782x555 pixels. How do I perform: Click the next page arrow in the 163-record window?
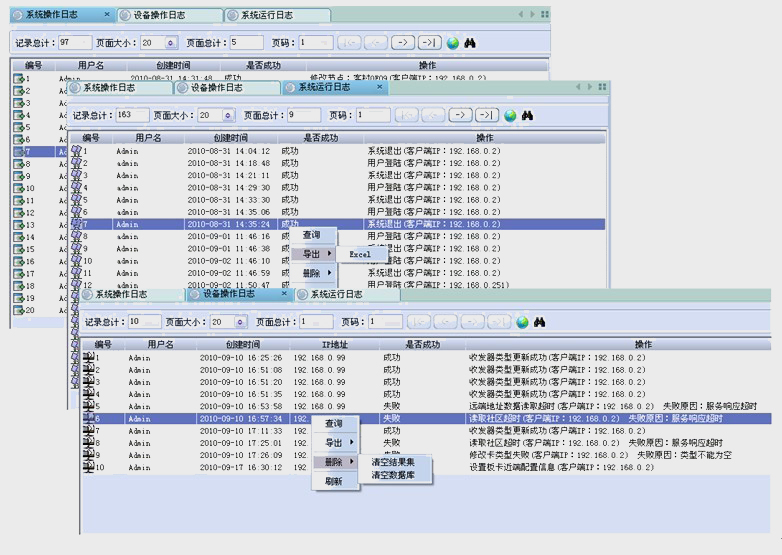point(459,115)
